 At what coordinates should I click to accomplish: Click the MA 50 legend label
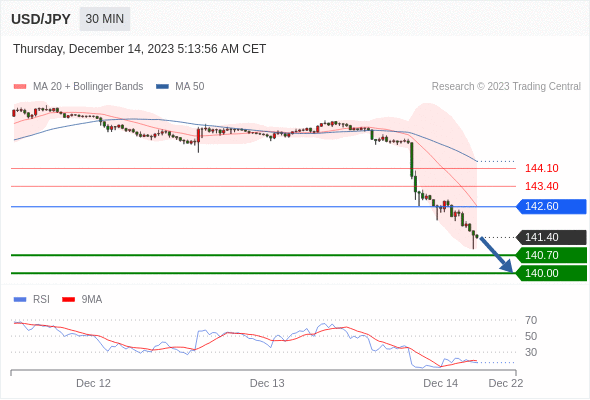pyautogui.click(x=190, y=87)
